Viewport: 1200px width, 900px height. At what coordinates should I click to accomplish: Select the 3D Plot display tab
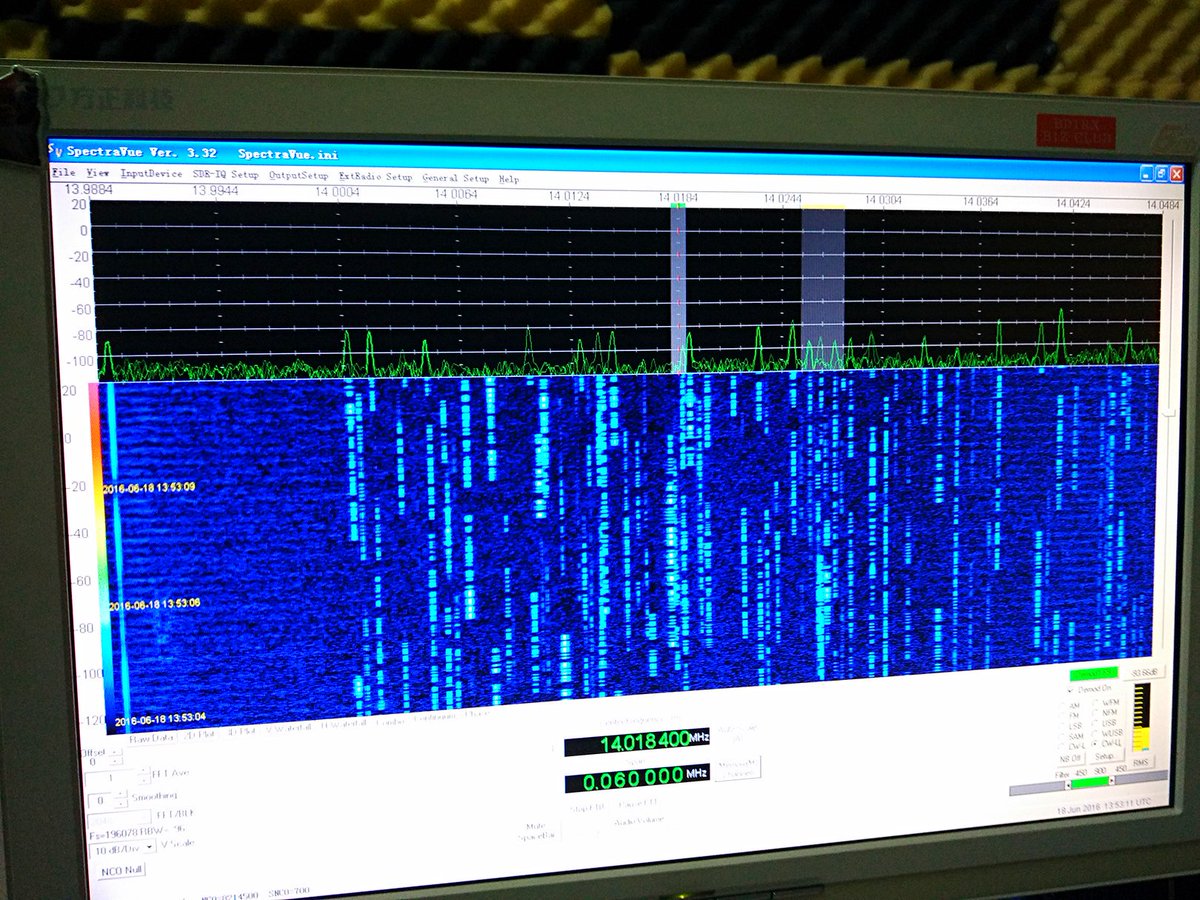(241, 732)
